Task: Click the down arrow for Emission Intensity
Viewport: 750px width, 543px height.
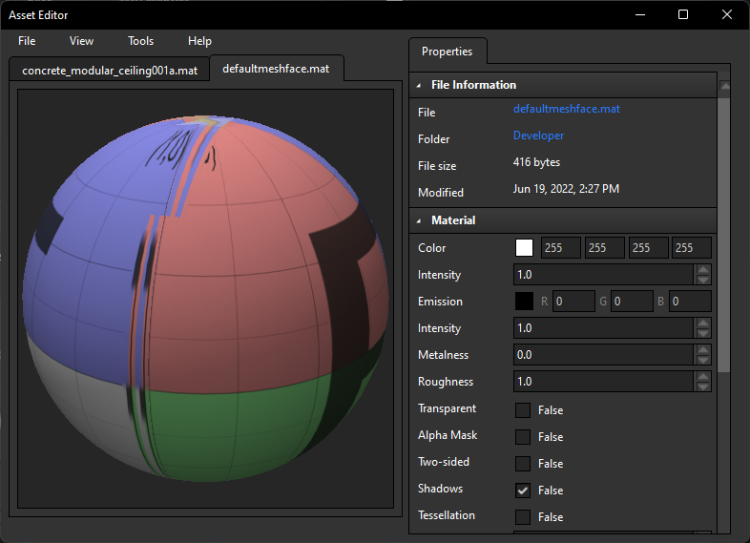Action: click(x=703, y=333)
